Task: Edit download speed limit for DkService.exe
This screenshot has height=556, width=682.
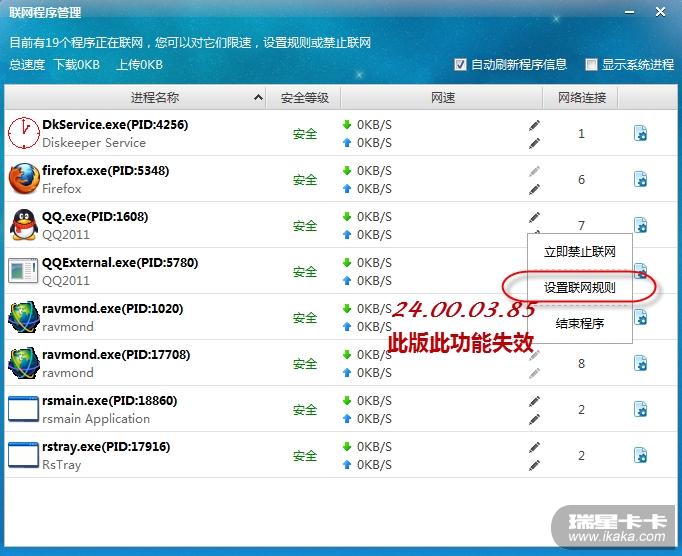Action: [535, 125]
